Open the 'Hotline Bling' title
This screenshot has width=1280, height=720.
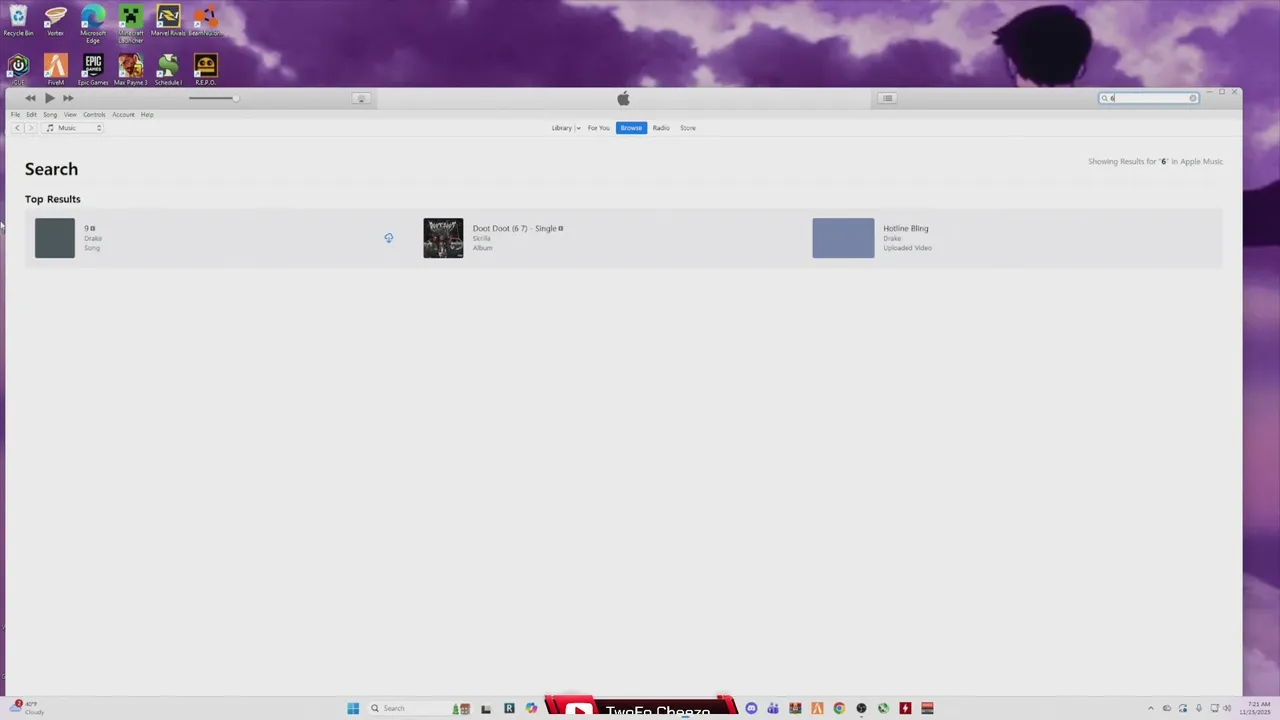tap(906, 228)
